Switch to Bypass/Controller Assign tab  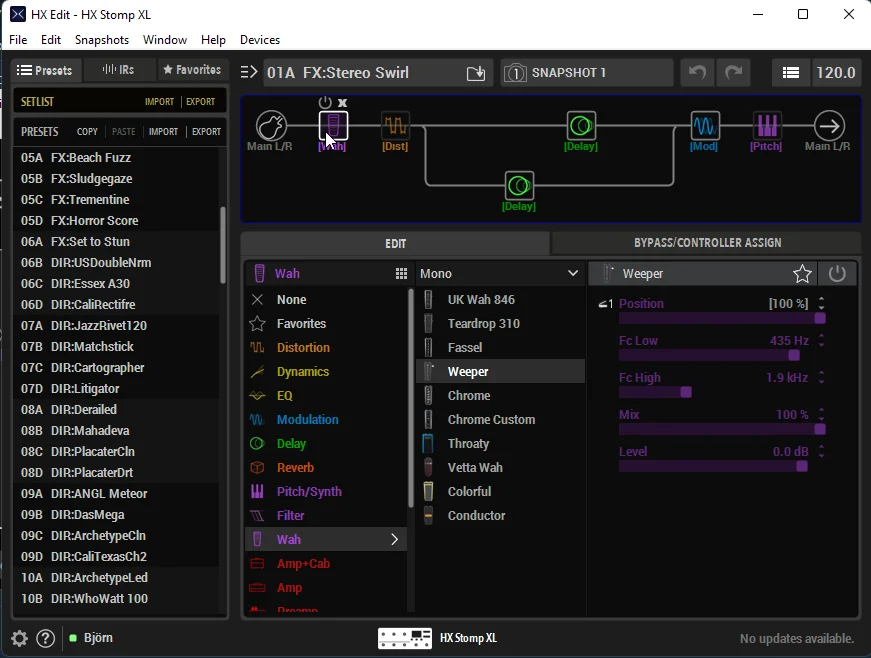tap(707, 243)
